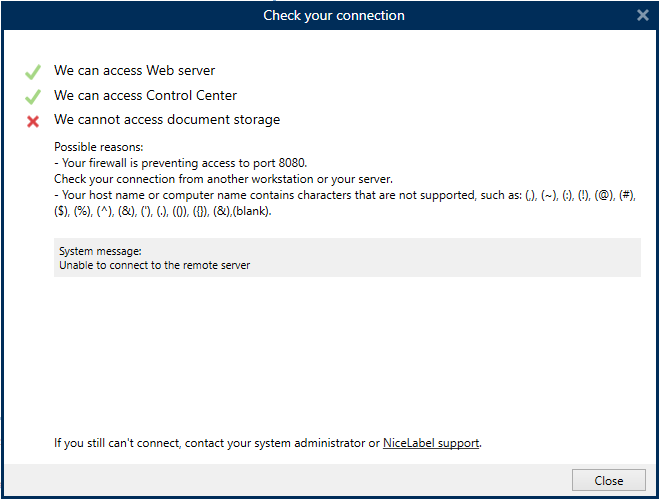Click the 'System message:' label
660x500 pixels.
pos(100,251)
